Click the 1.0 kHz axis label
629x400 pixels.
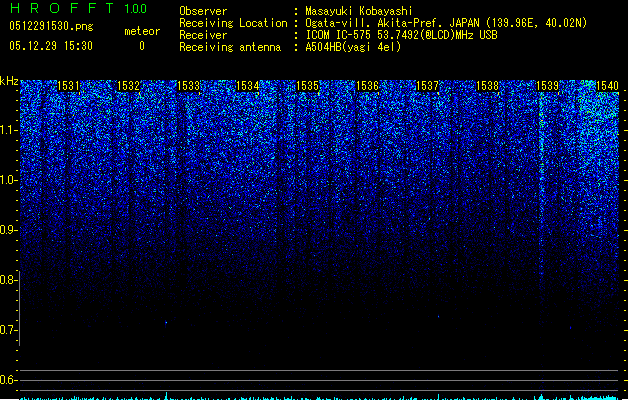tap(8, 180)
